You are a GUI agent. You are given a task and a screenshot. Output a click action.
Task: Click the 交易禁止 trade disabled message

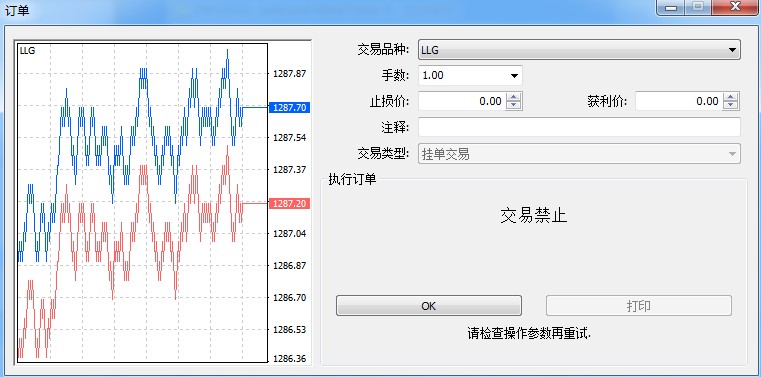pyautogui.click(x=533, y=215)
